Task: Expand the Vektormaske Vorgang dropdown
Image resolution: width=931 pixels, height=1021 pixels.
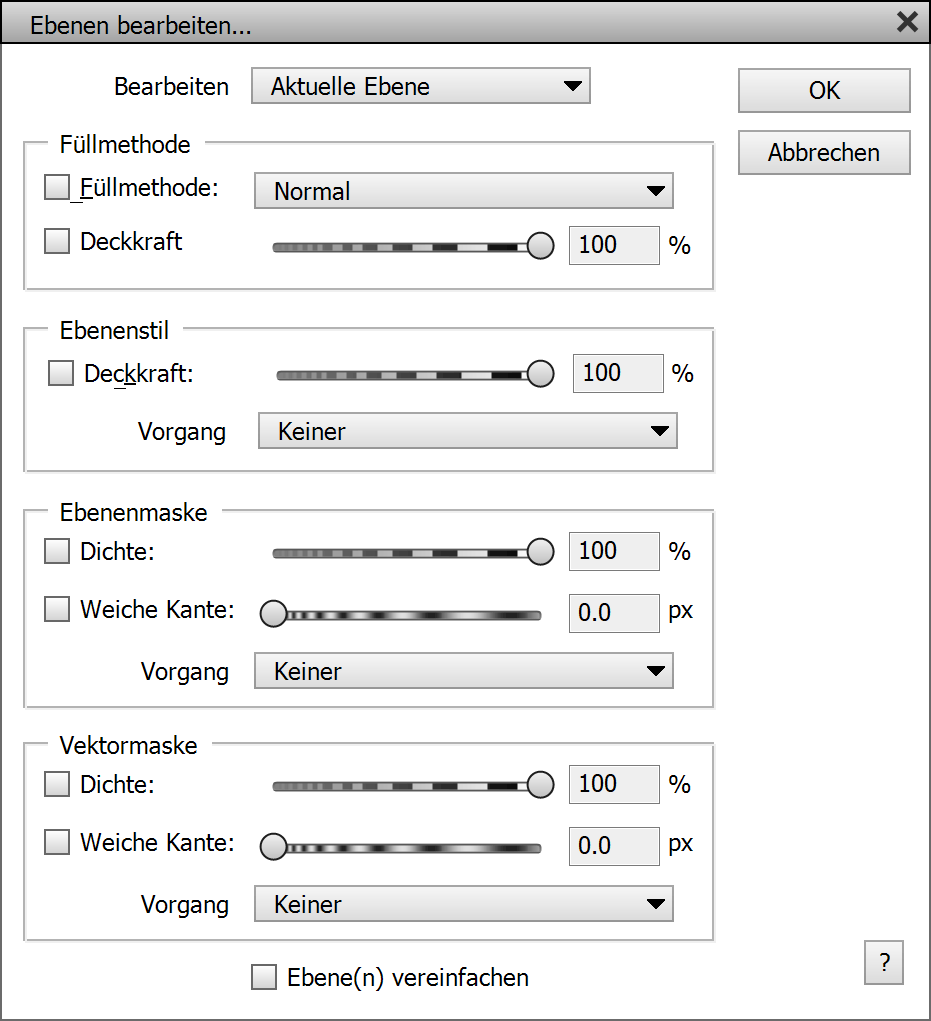Action: 463,904
